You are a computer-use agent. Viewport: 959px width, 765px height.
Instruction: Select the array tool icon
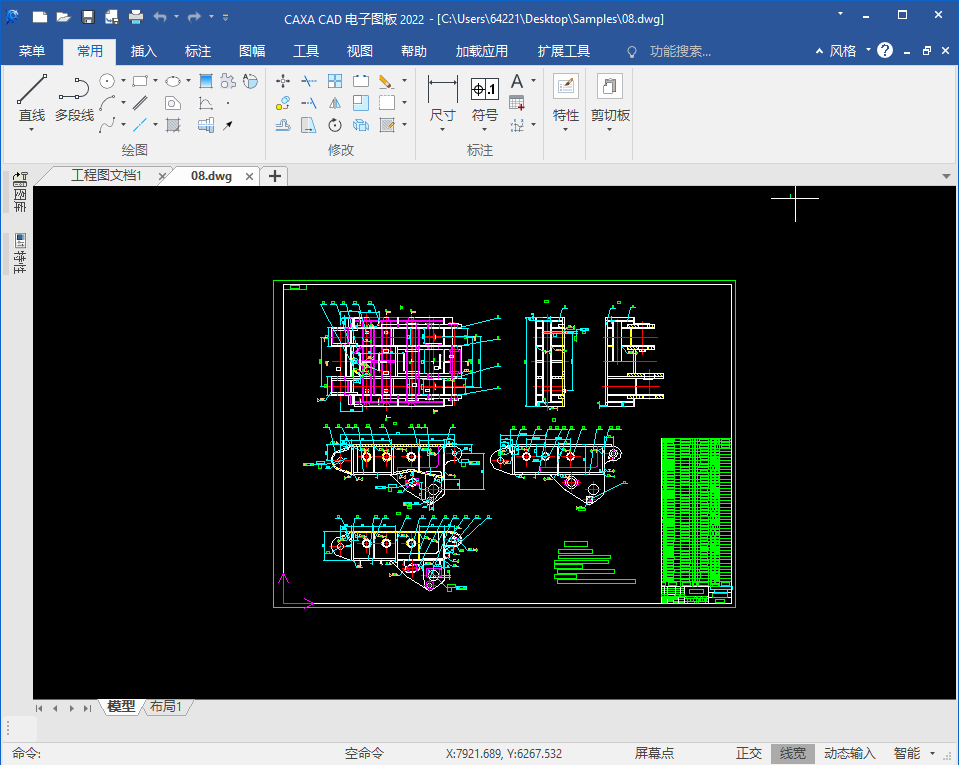tap(335, 81)
